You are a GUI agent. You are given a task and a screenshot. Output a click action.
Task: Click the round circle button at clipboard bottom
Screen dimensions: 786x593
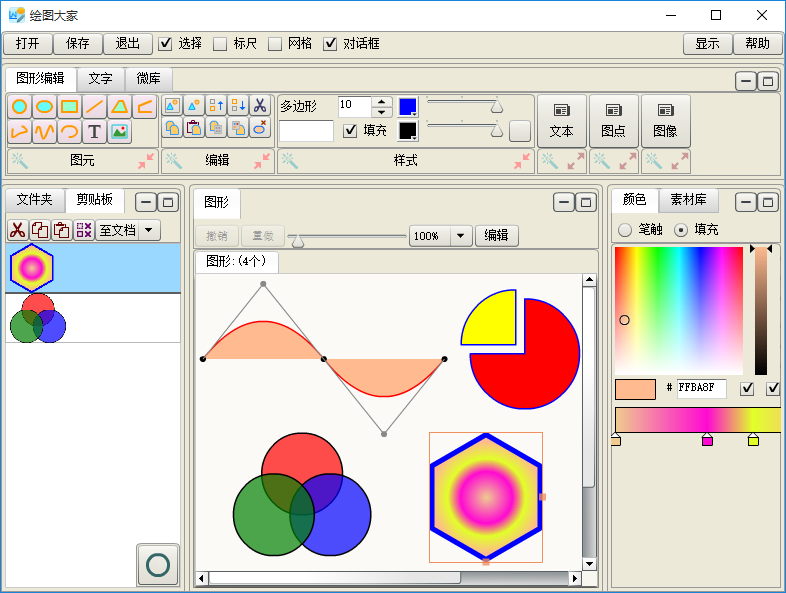coord(158,565)
